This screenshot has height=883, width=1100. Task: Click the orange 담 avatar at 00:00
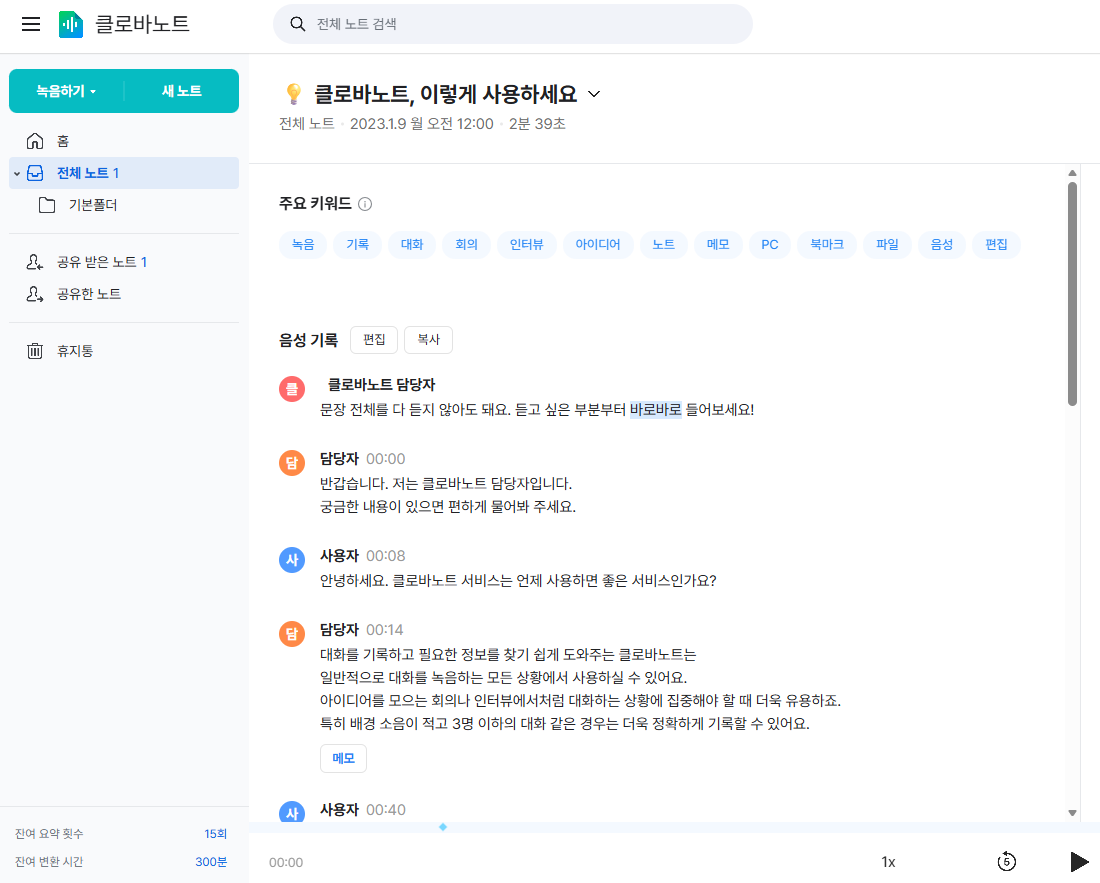(x=292, y=463)
